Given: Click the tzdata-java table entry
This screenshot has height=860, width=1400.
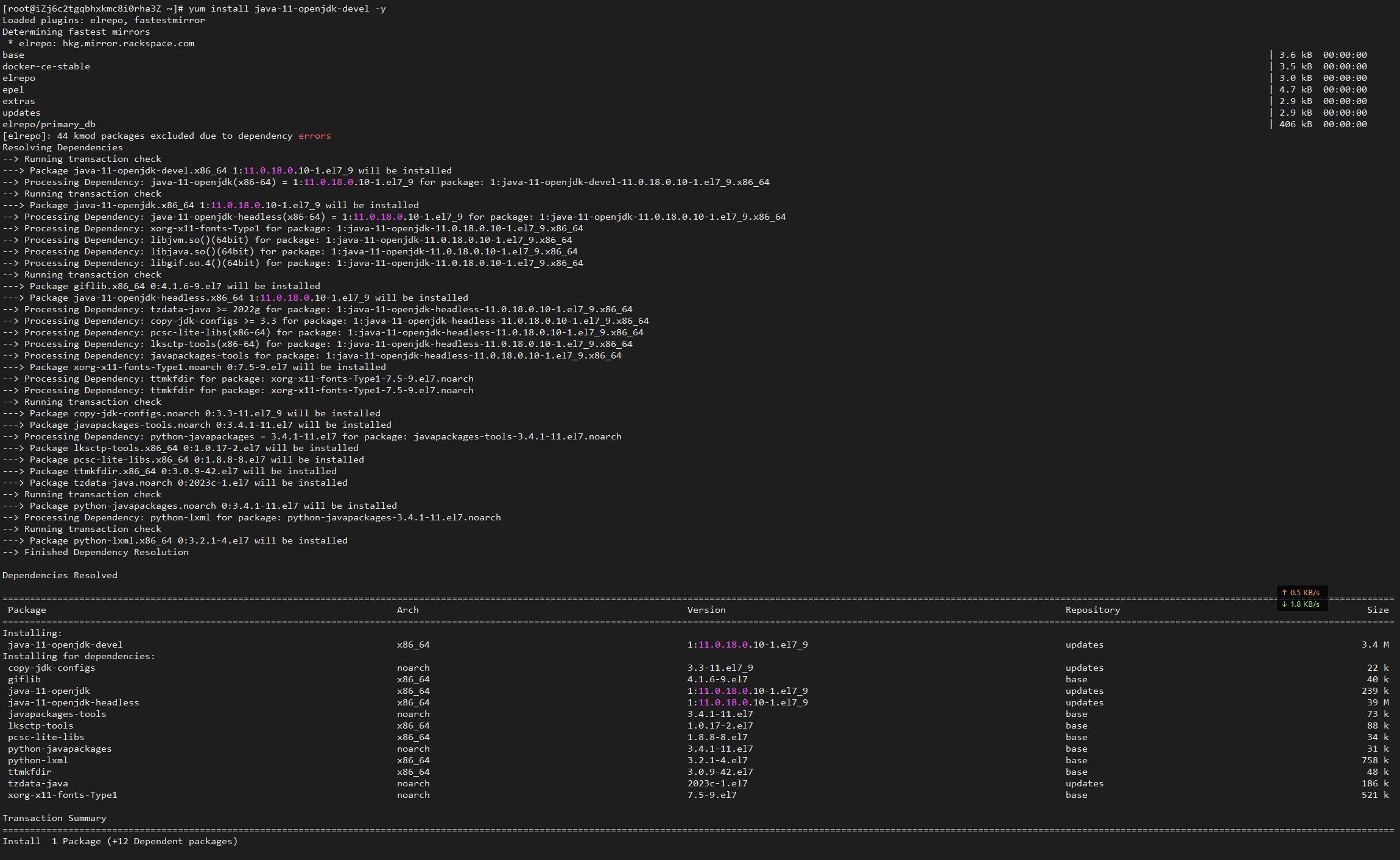Looking at the screenshot, I should 38,783.
